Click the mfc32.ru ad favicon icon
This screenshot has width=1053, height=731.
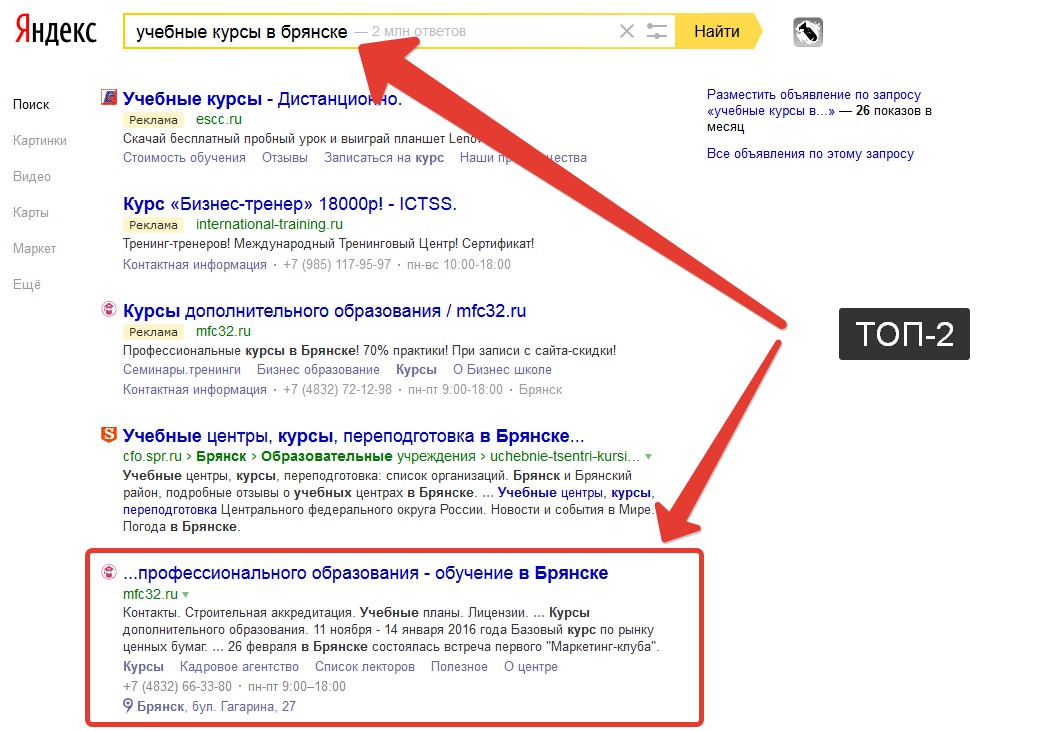[x=109, y=309]
